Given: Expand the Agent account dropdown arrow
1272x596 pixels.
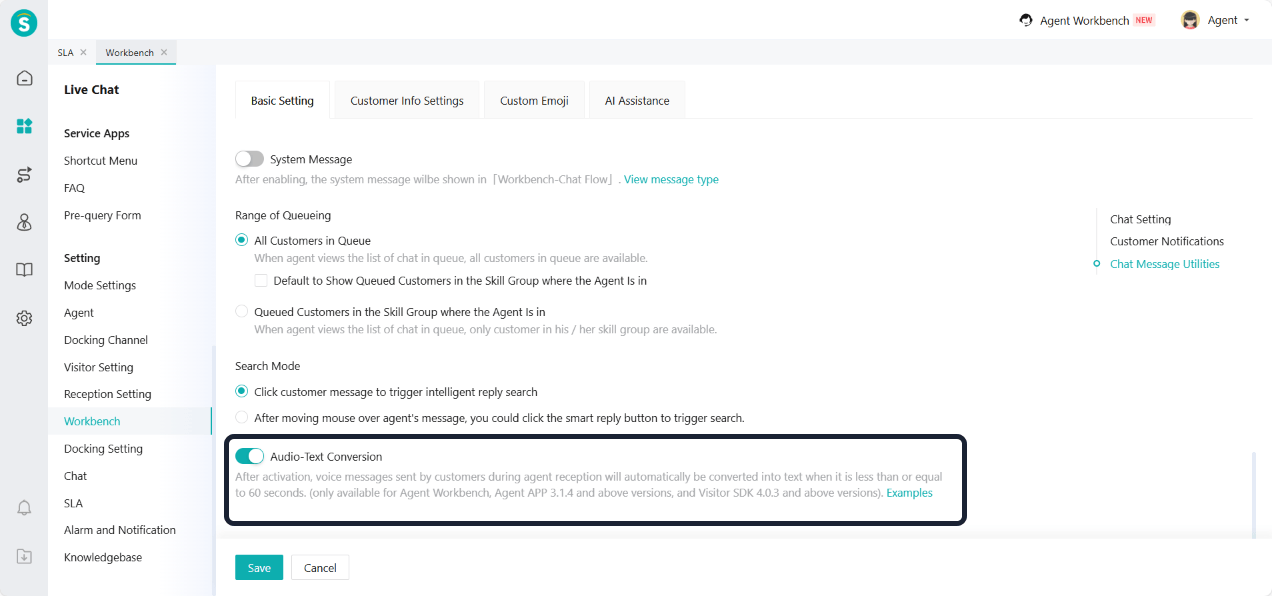Looking at the screenshot, I should [1246, 20].
